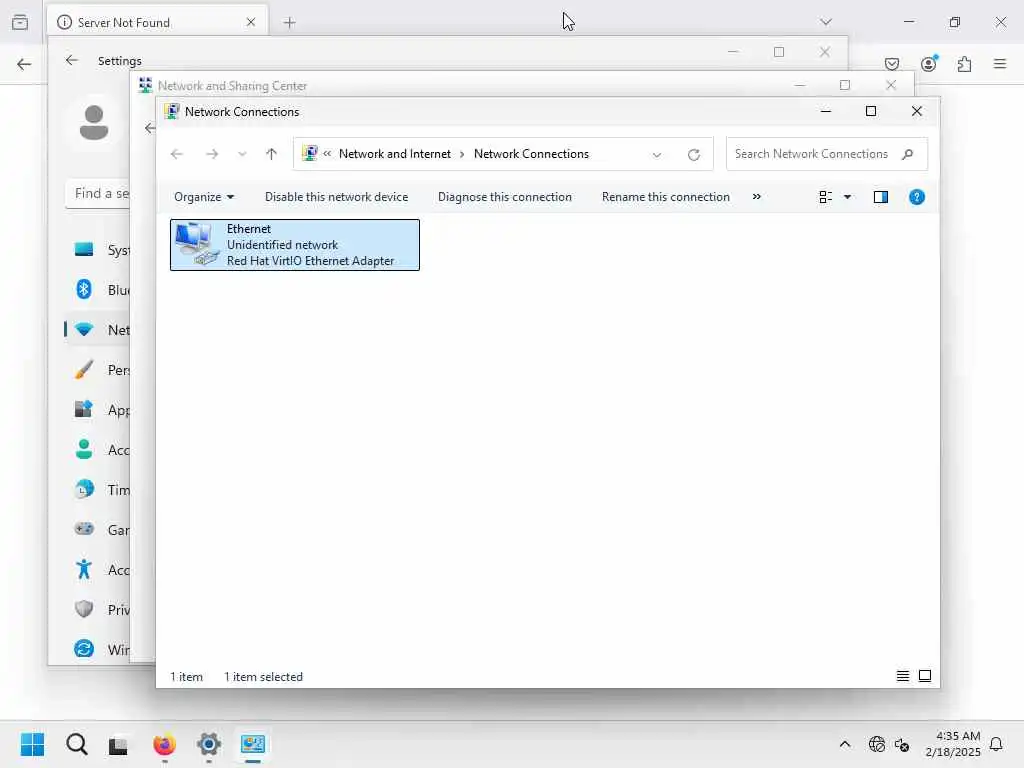This screenshot has height=768, width=1024.
Task: Open the view options dropdown arrow
Action: click(x=847, y=197)
